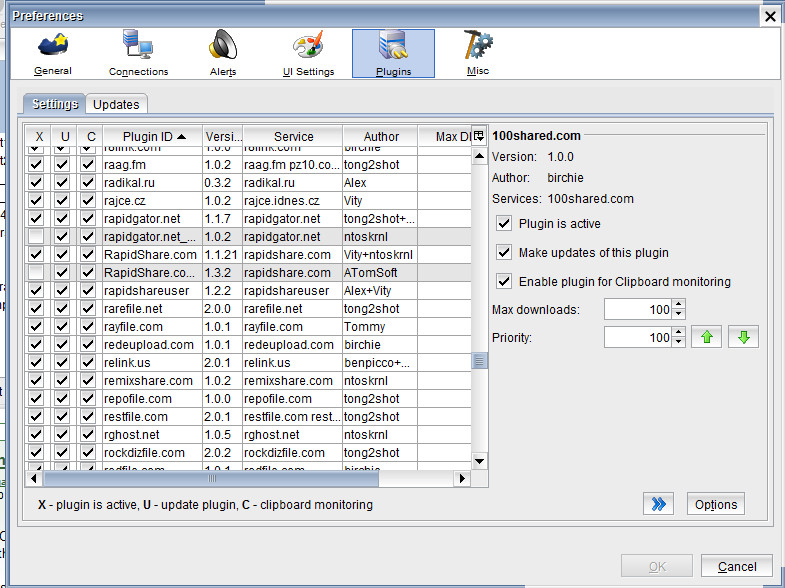Disable plugin for Clipboard monitoring checkbox

point(504,282)
